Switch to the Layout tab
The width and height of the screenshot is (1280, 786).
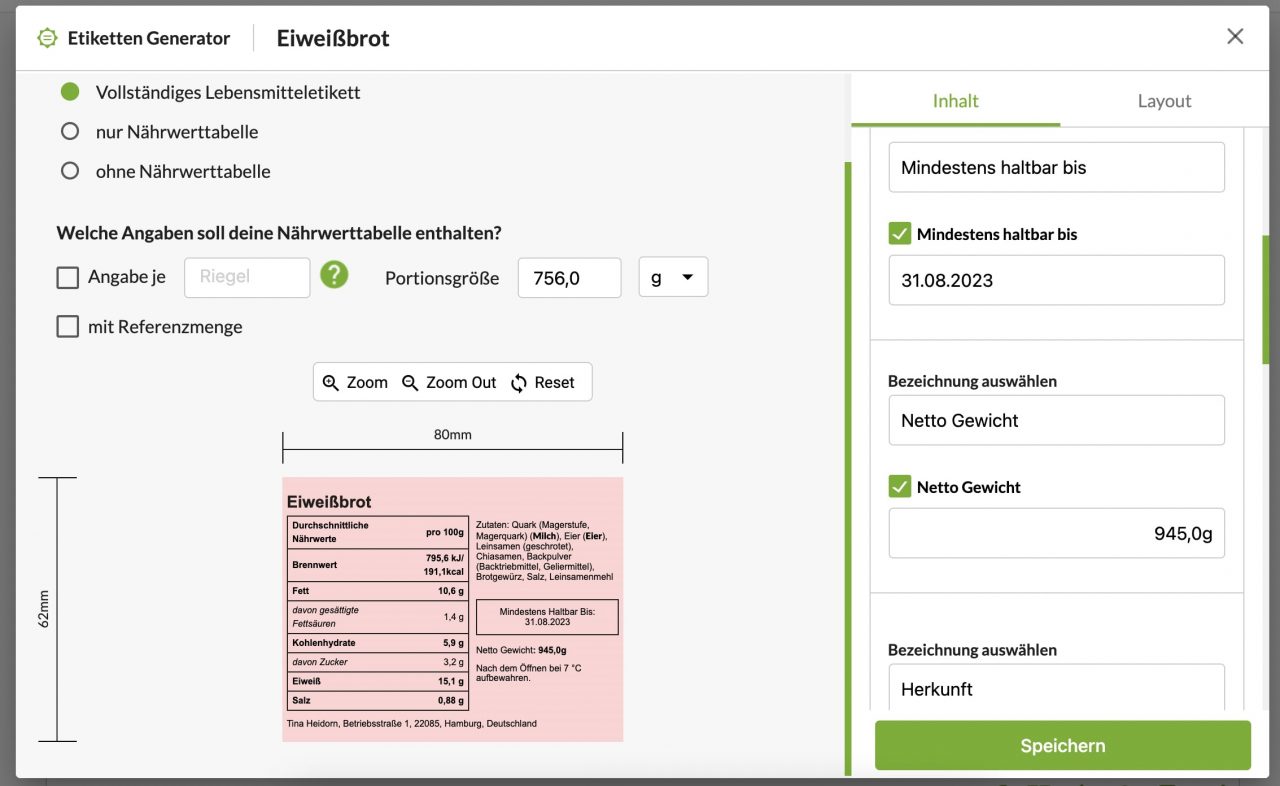pos(1164,101)
